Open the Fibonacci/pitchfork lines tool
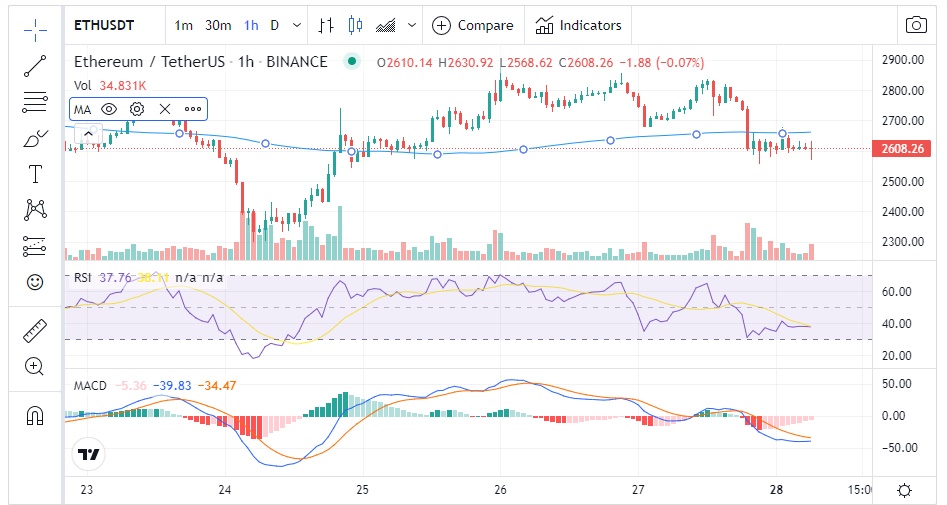 (x=35, y=102)
